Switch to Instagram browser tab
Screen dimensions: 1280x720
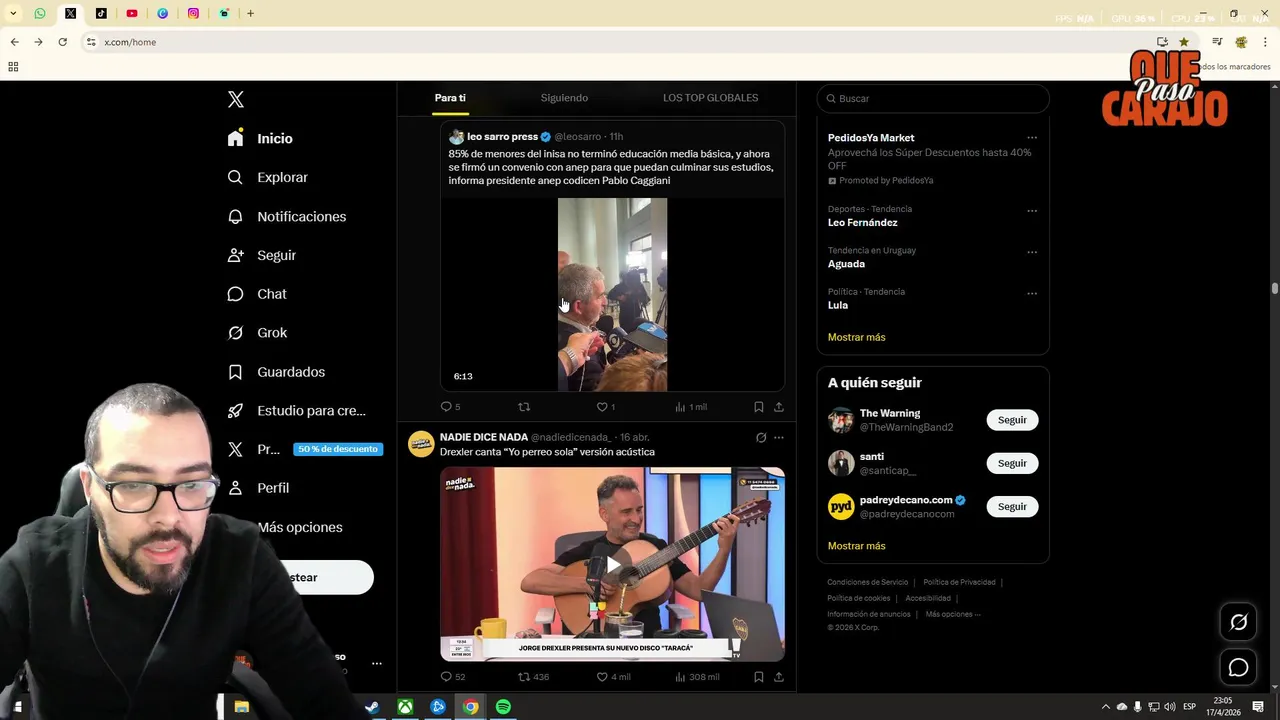coord(193,13)
